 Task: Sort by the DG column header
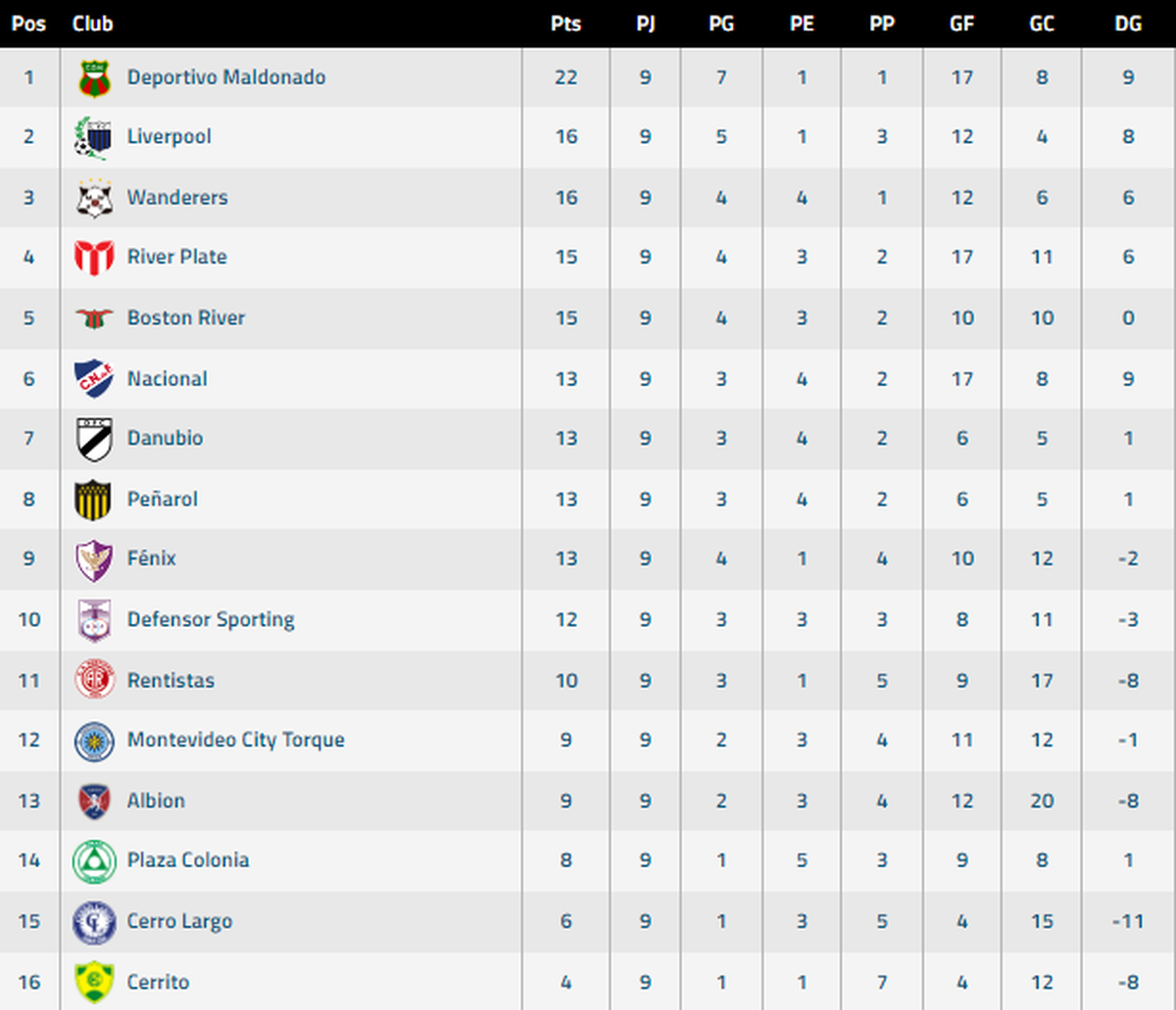coord(1128,24)
